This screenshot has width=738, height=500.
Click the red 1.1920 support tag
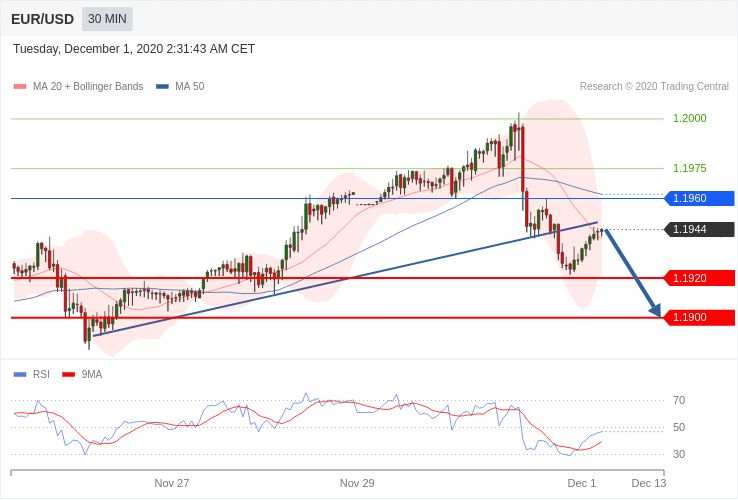(699, 278)
